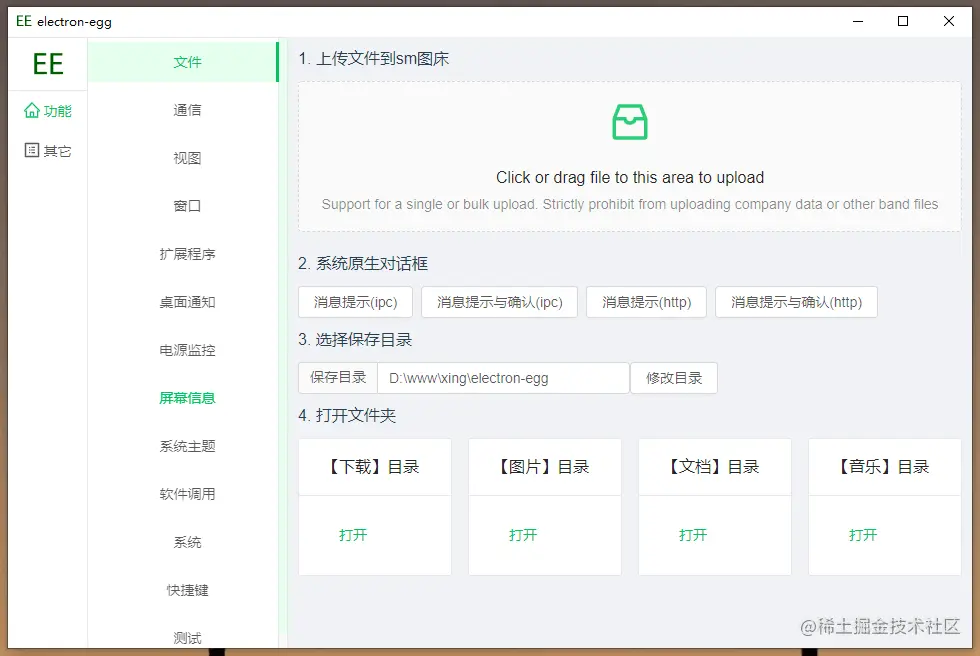Open the 通信 menu item

pyautogui.click(x=187, y=110)
